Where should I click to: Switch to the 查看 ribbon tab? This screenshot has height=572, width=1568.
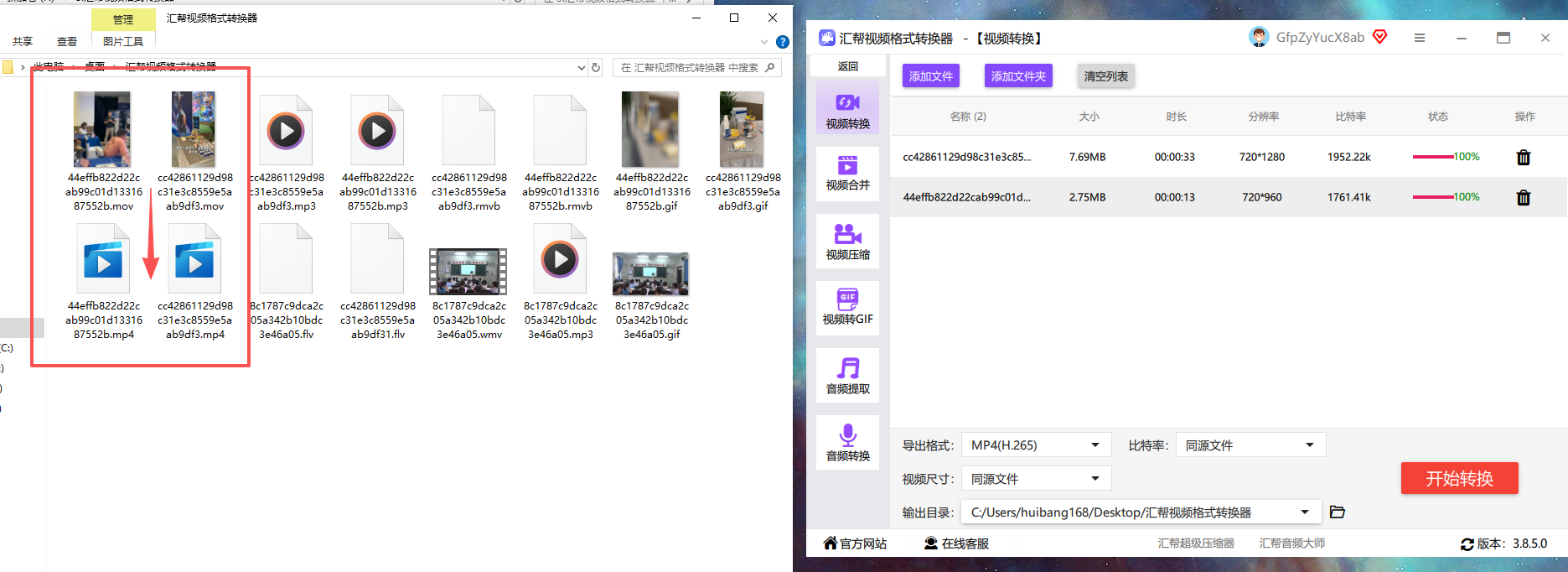pyautogui.click(x=67, y=41)
